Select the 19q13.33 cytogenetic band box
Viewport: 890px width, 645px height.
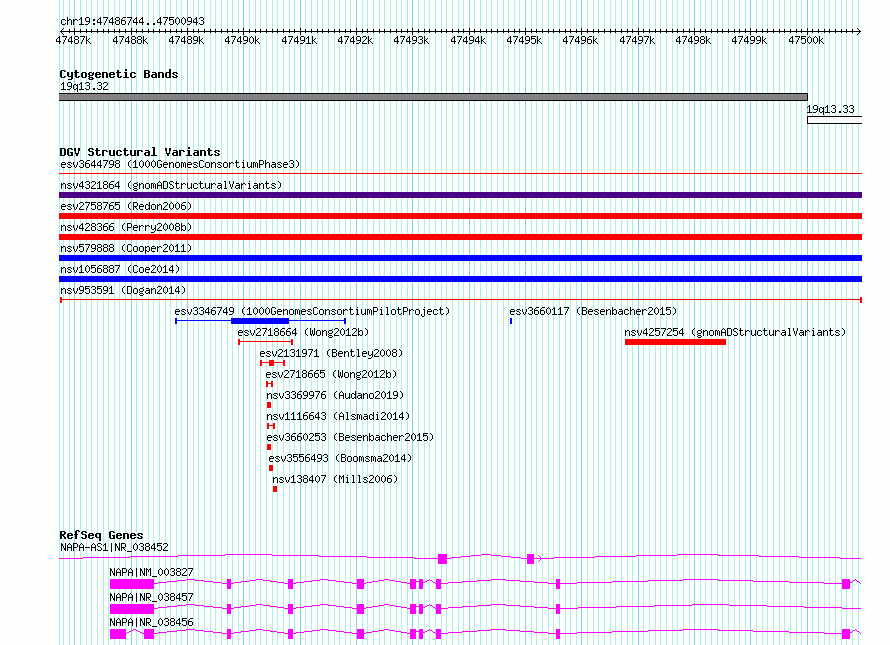[834, 120]
